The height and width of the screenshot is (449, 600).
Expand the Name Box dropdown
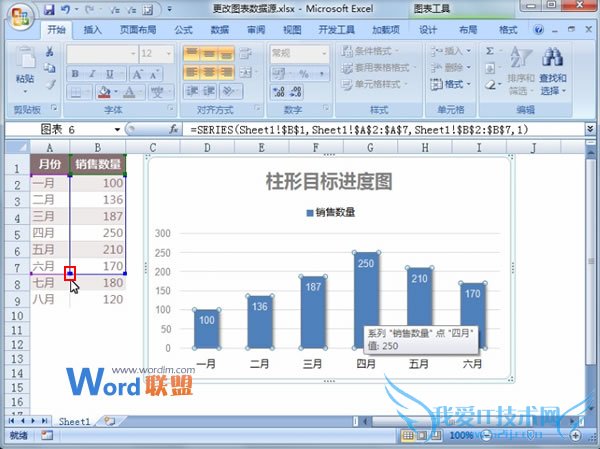[x=117, y=130]
